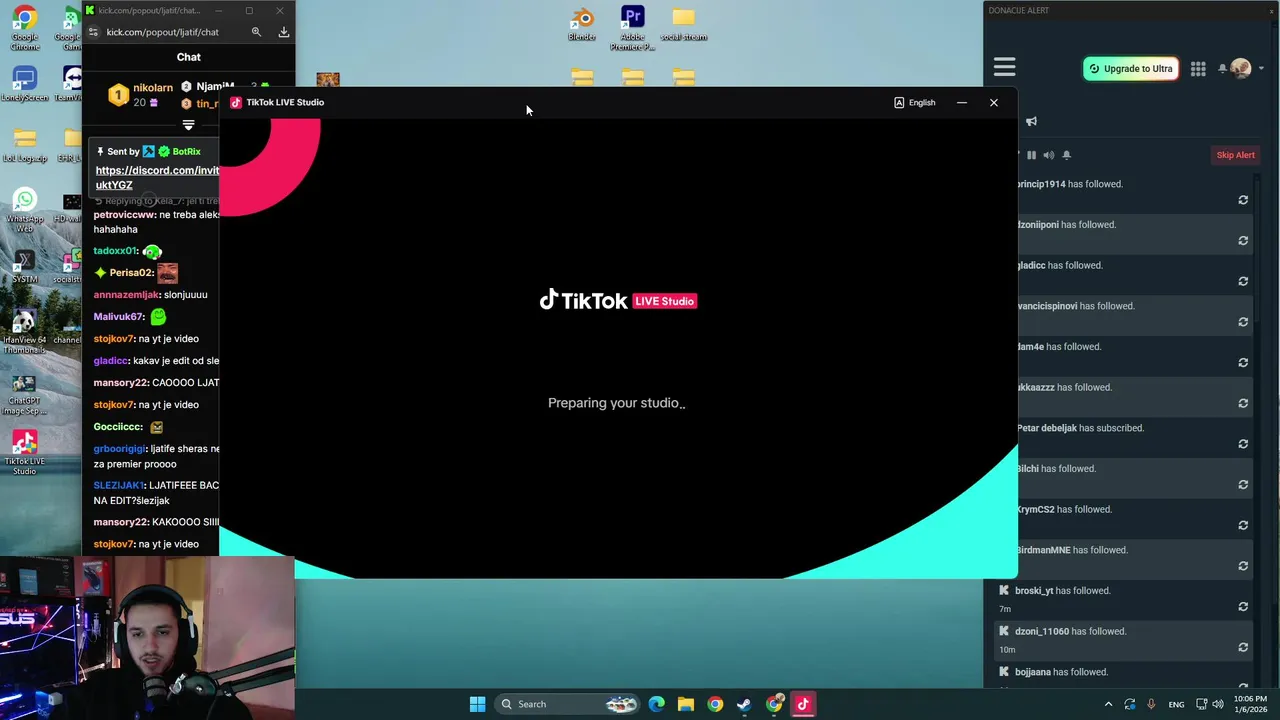
Task: Click the microphone tray icon
Action: 1151,704
